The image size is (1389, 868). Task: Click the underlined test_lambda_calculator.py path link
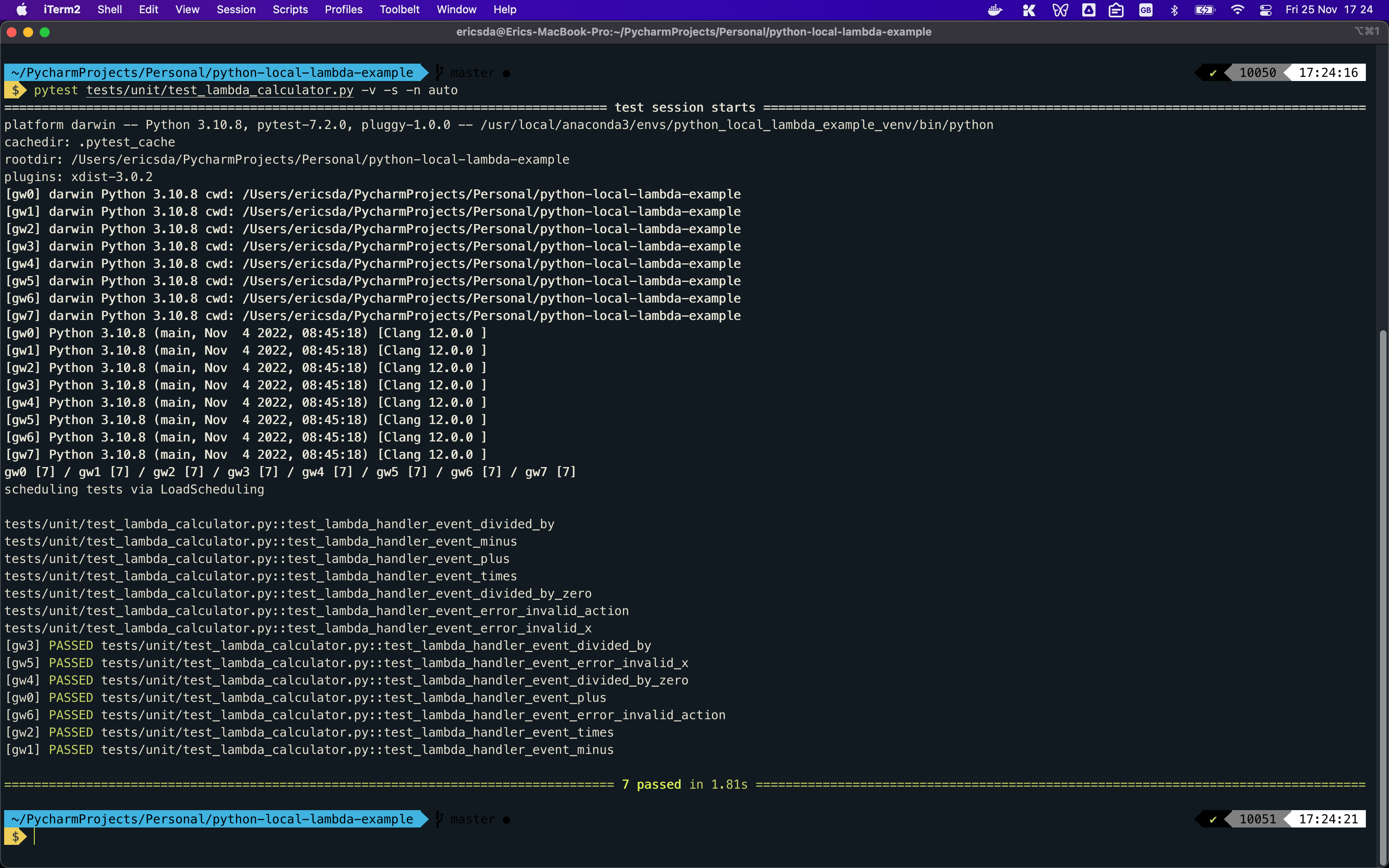[219, 90]
